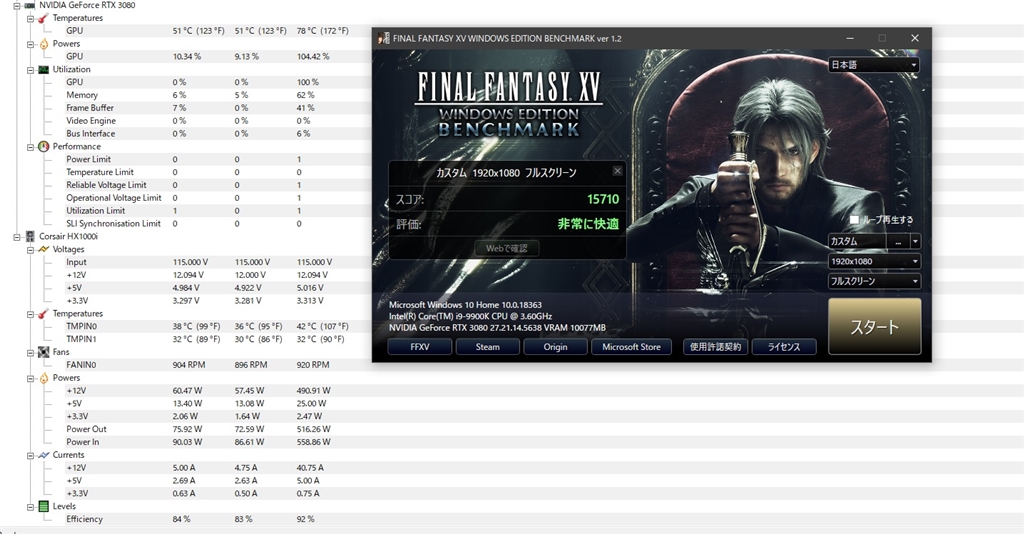The width and height of the screenshot is (1024, 534).
Task: Open the フルスクリーン display mode dropdown
Action: tap(874, 281)
